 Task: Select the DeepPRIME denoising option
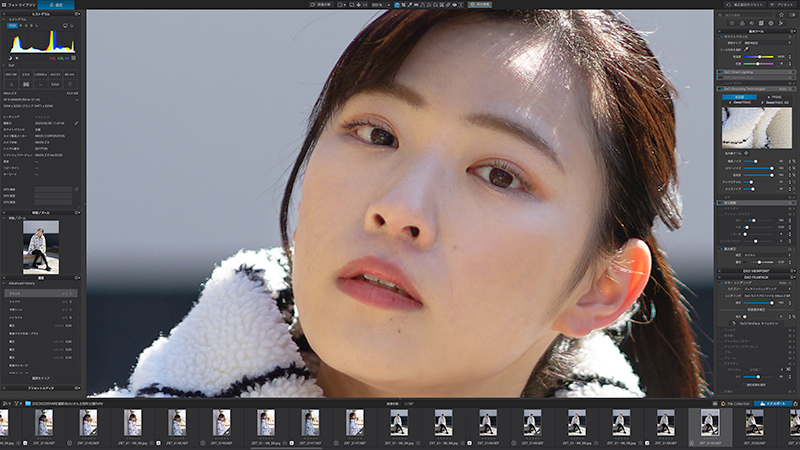[739, 103]
